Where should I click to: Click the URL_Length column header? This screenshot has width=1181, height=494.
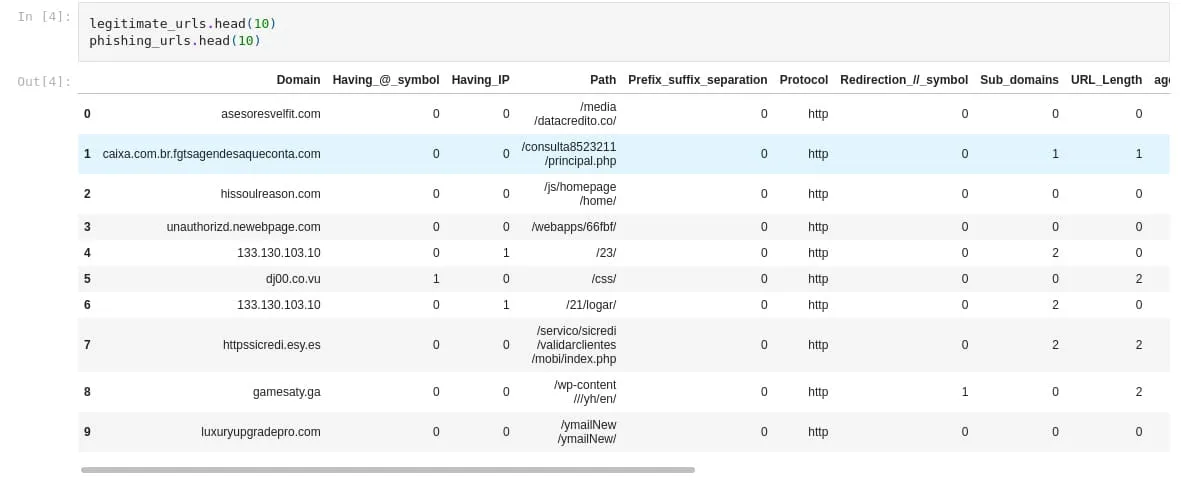pos(1106,80)
